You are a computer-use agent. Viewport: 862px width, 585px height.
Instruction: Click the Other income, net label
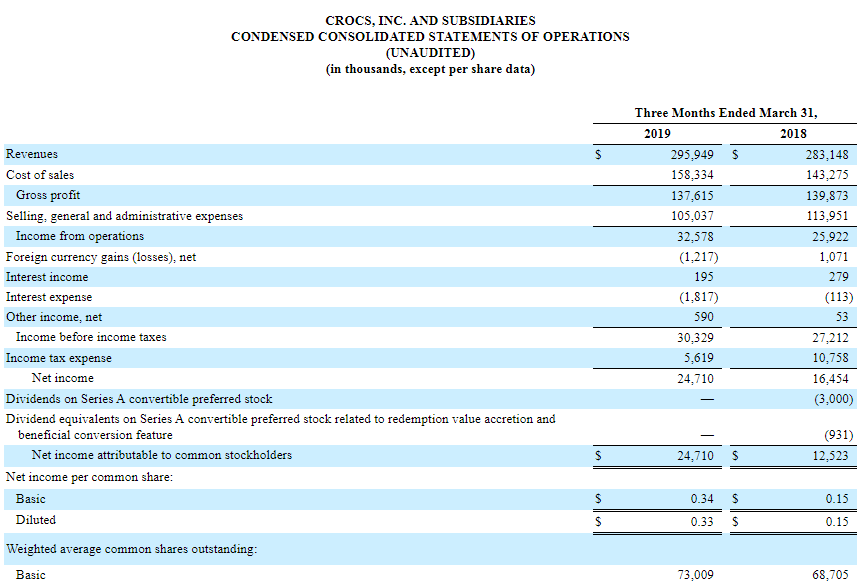[54, 317]
